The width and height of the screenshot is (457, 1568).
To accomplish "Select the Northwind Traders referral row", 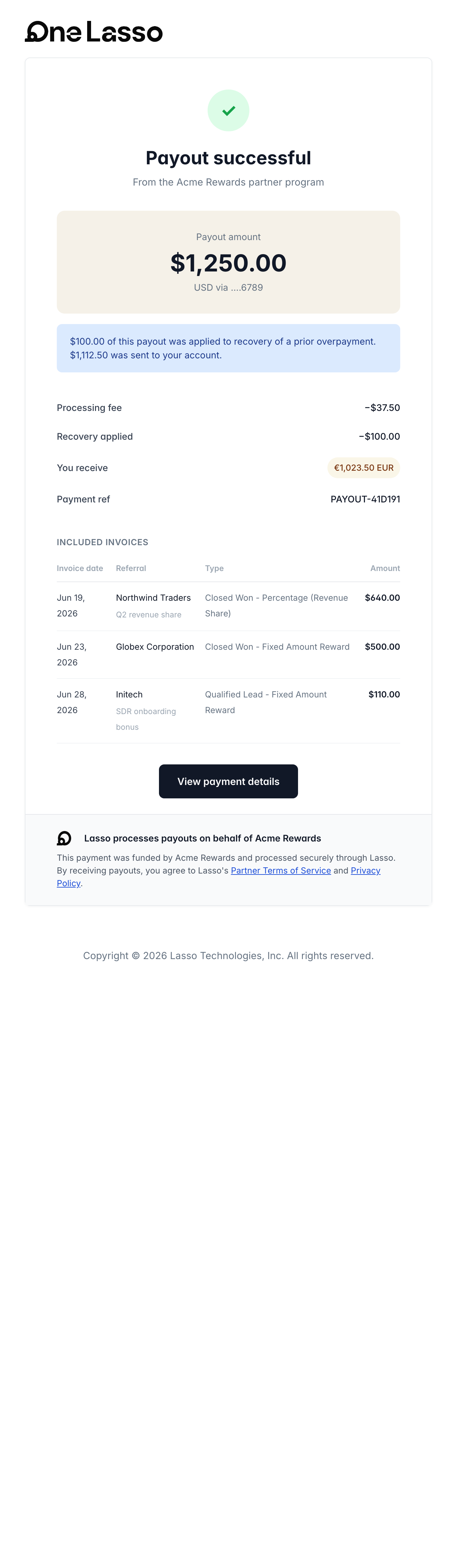I will click(228, 606).
